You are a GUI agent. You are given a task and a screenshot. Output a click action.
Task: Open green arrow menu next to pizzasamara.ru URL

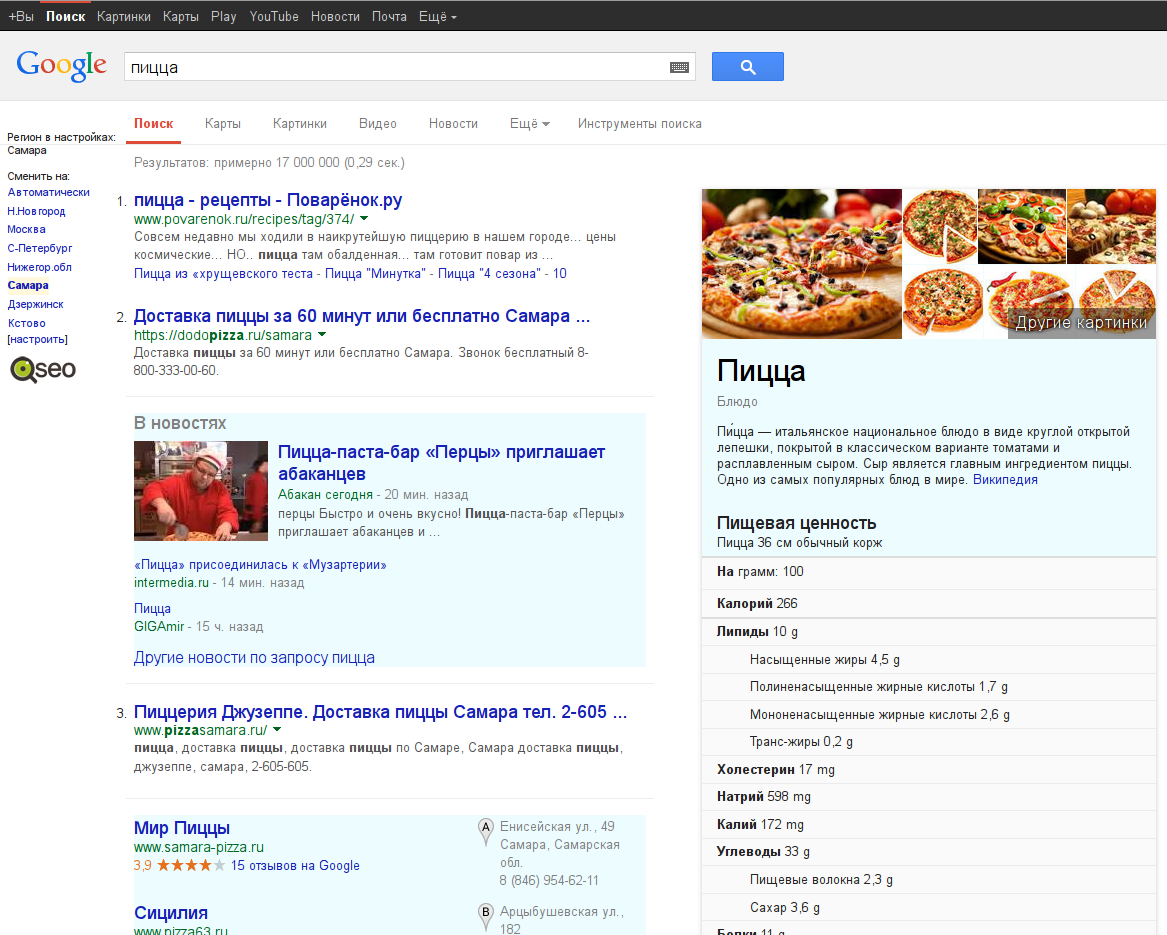tap(277, 729)
